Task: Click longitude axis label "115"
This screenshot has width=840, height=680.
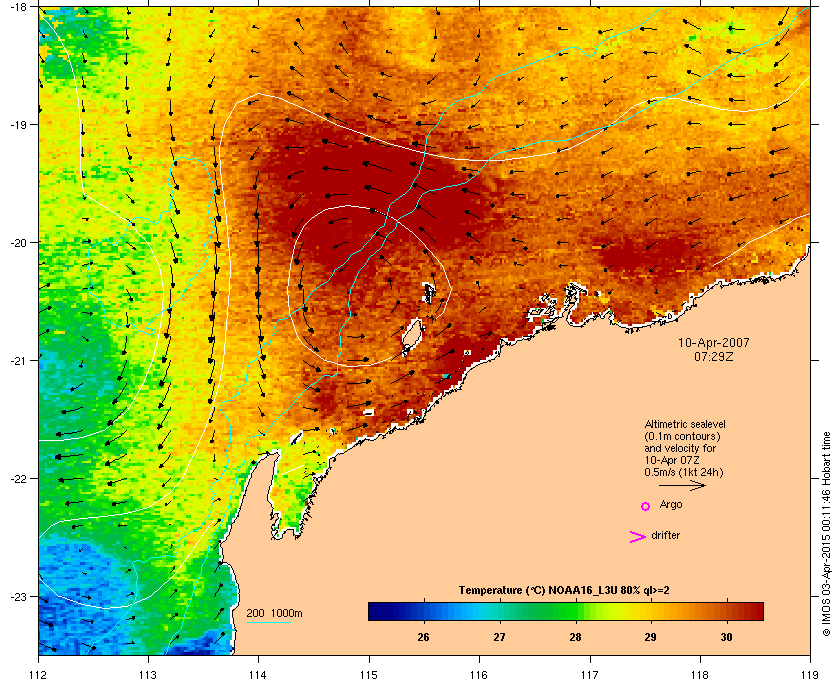Action: pyautogui.click(x=369, y=674)
